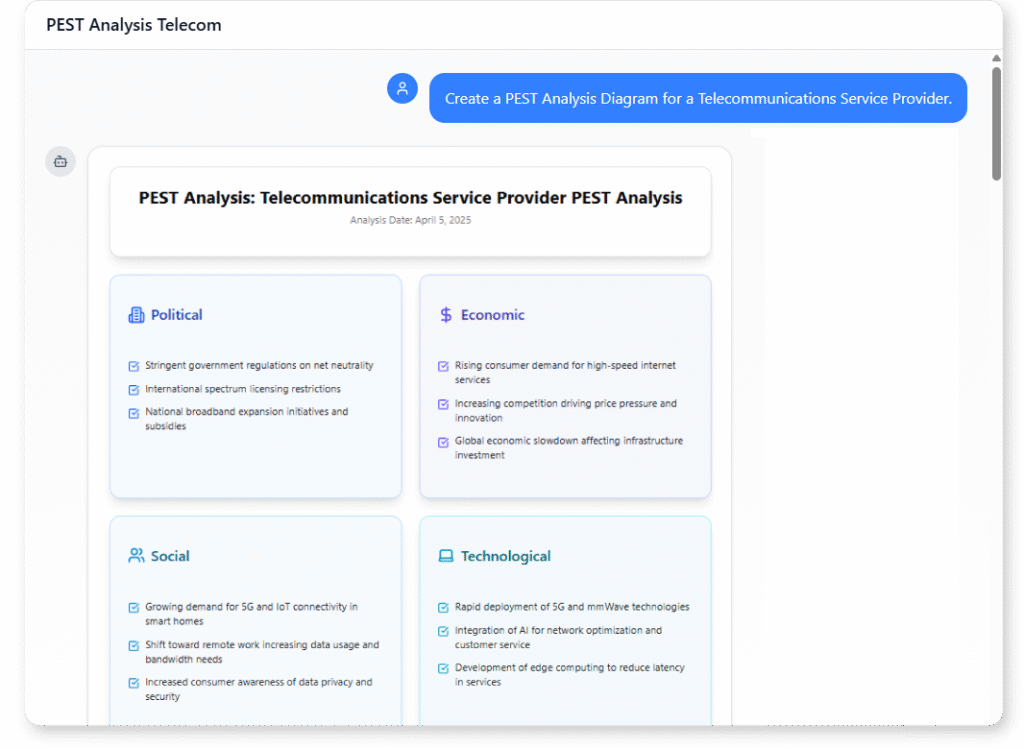The width and height of the screenshot is (1024, 749).
Task: Toggle checkbox for edge computing development
Action: pyautogui.click(x=444, y=668)
